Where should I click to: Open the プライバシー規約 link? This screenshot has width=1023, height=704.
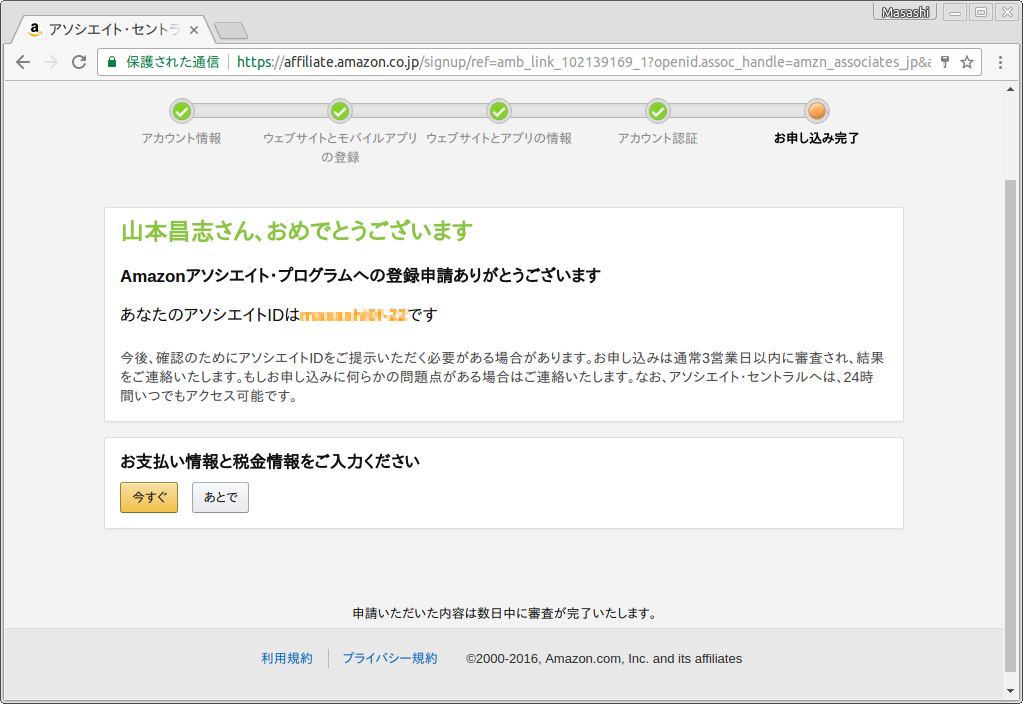click(x=390, y=658)
